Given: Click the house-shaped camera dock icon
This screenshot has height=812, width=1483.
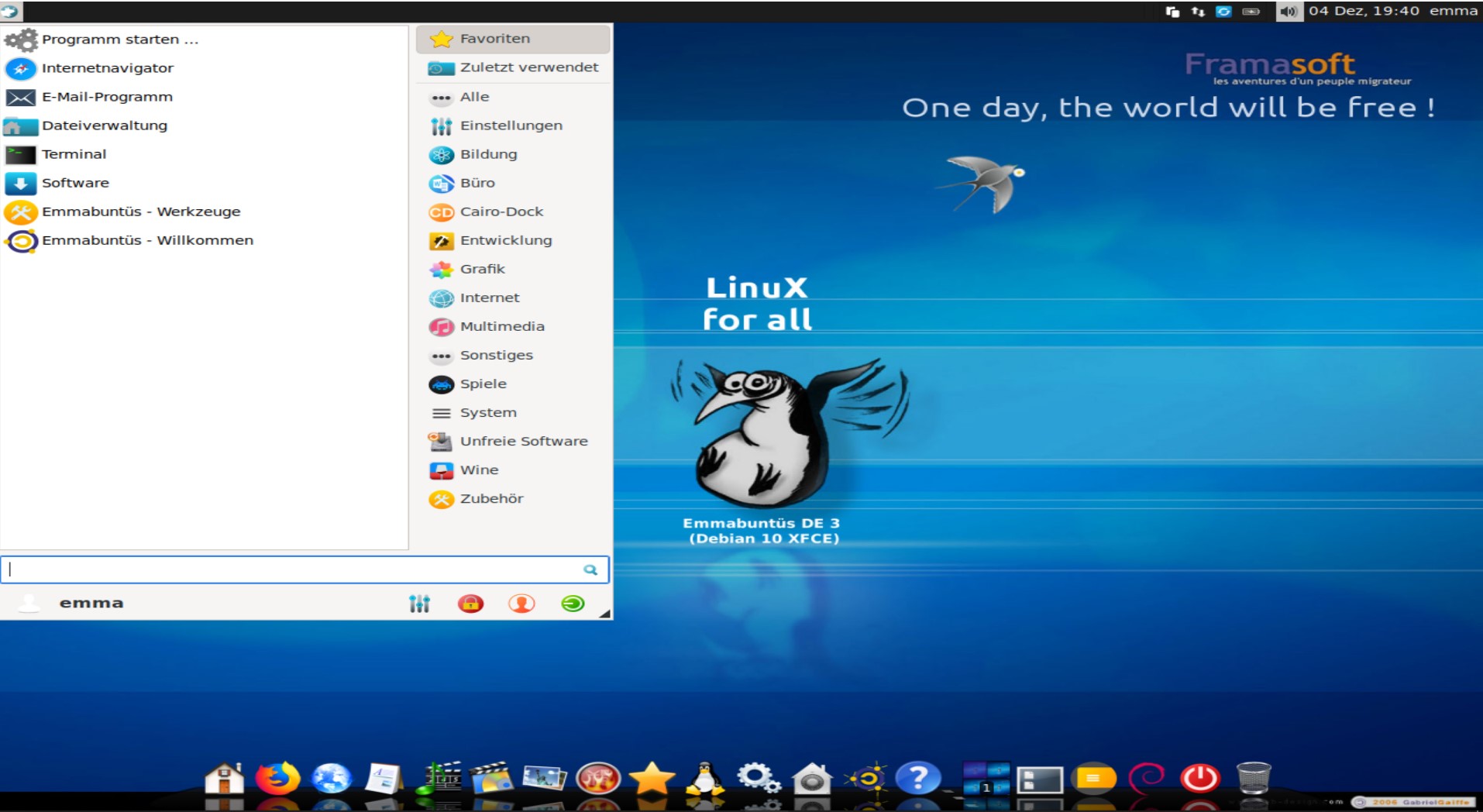Looking at the screenshot, I should 812,779.
